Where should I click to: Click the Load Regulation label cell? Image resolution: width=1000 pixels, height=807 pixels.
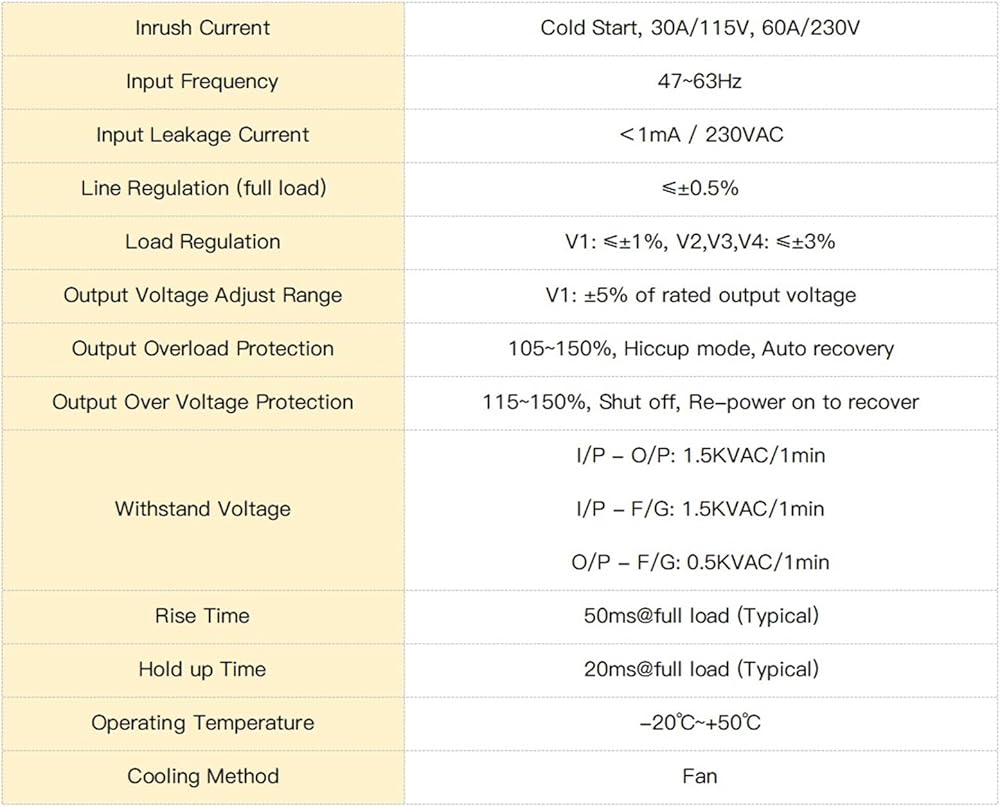203,242
